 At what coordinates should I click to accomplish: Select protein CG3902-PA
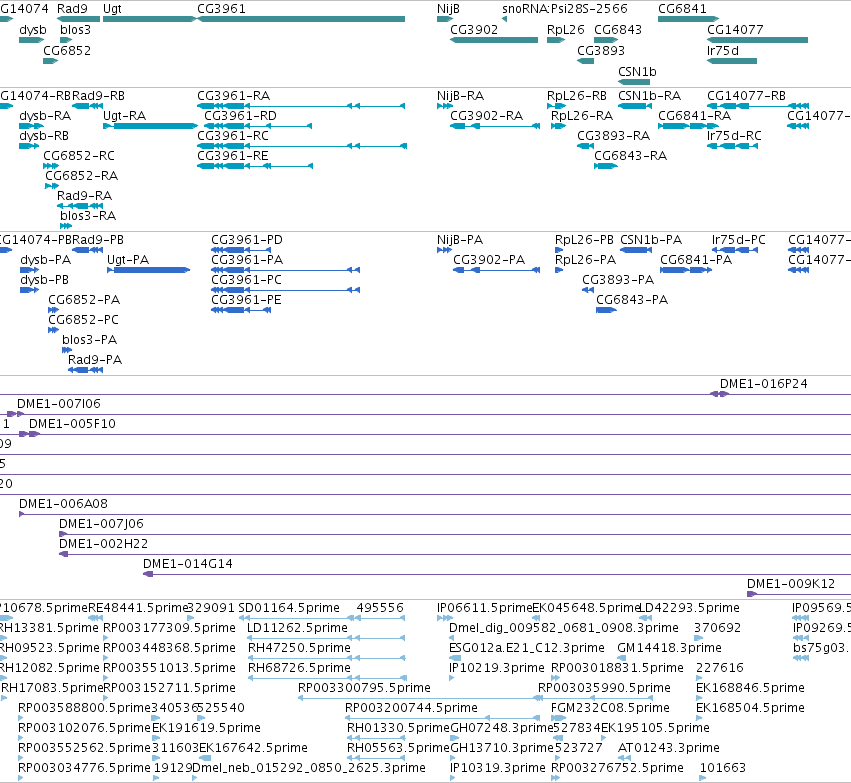click(x=497, y=270)
